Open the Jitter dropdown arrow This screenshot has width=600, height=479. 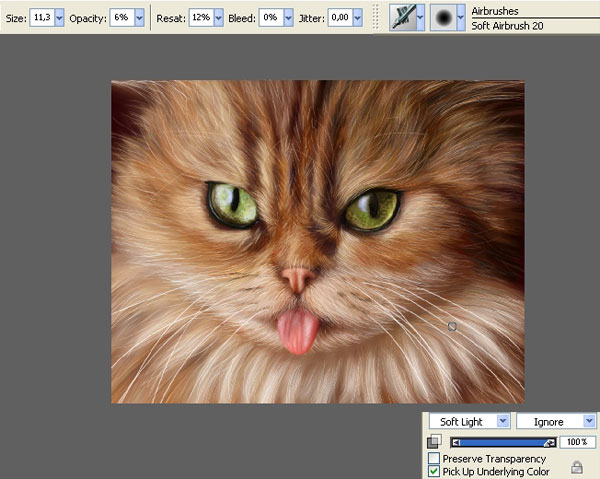(358, 18)
